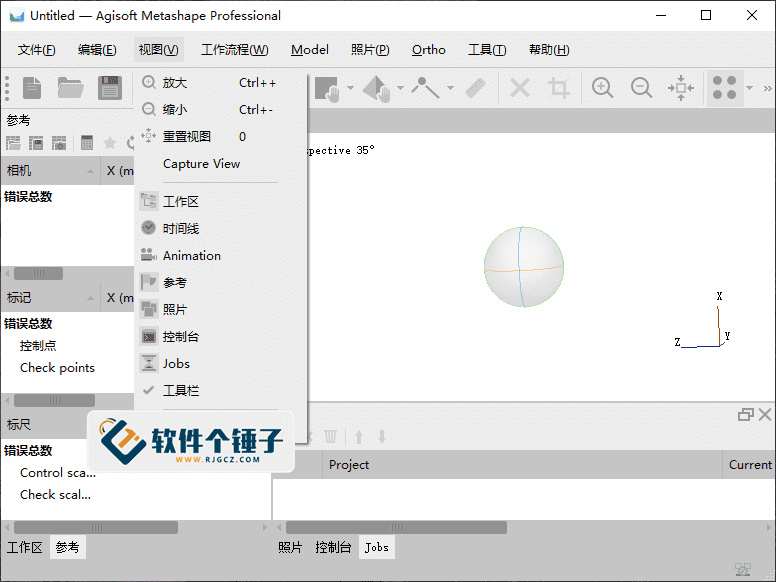Toggle the point cloud four-dots view icon
Viewport: 776px width, 582px height.
[725, 88]
